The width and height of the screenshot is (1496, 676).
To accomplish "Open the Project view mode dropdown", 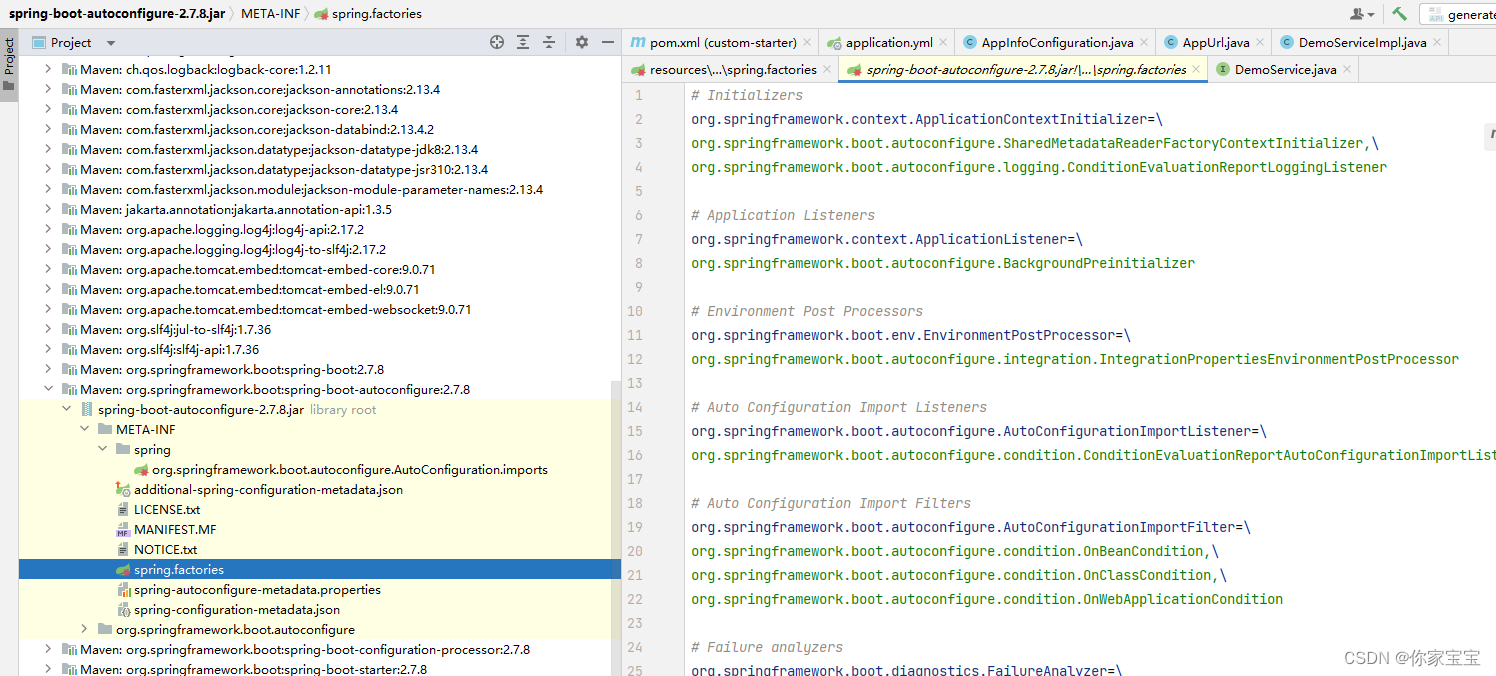I will coord(109,42).
